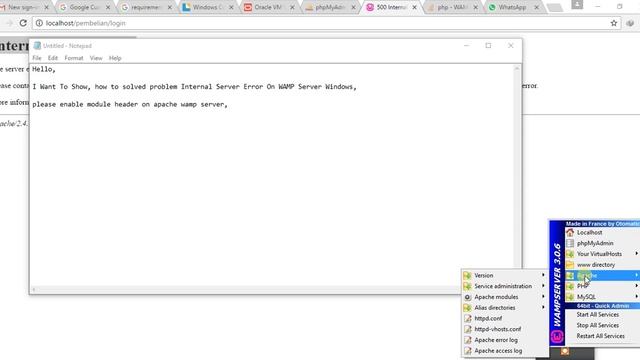Click the Apache modules gear icon
640x360 pixels.
[468, 297]
